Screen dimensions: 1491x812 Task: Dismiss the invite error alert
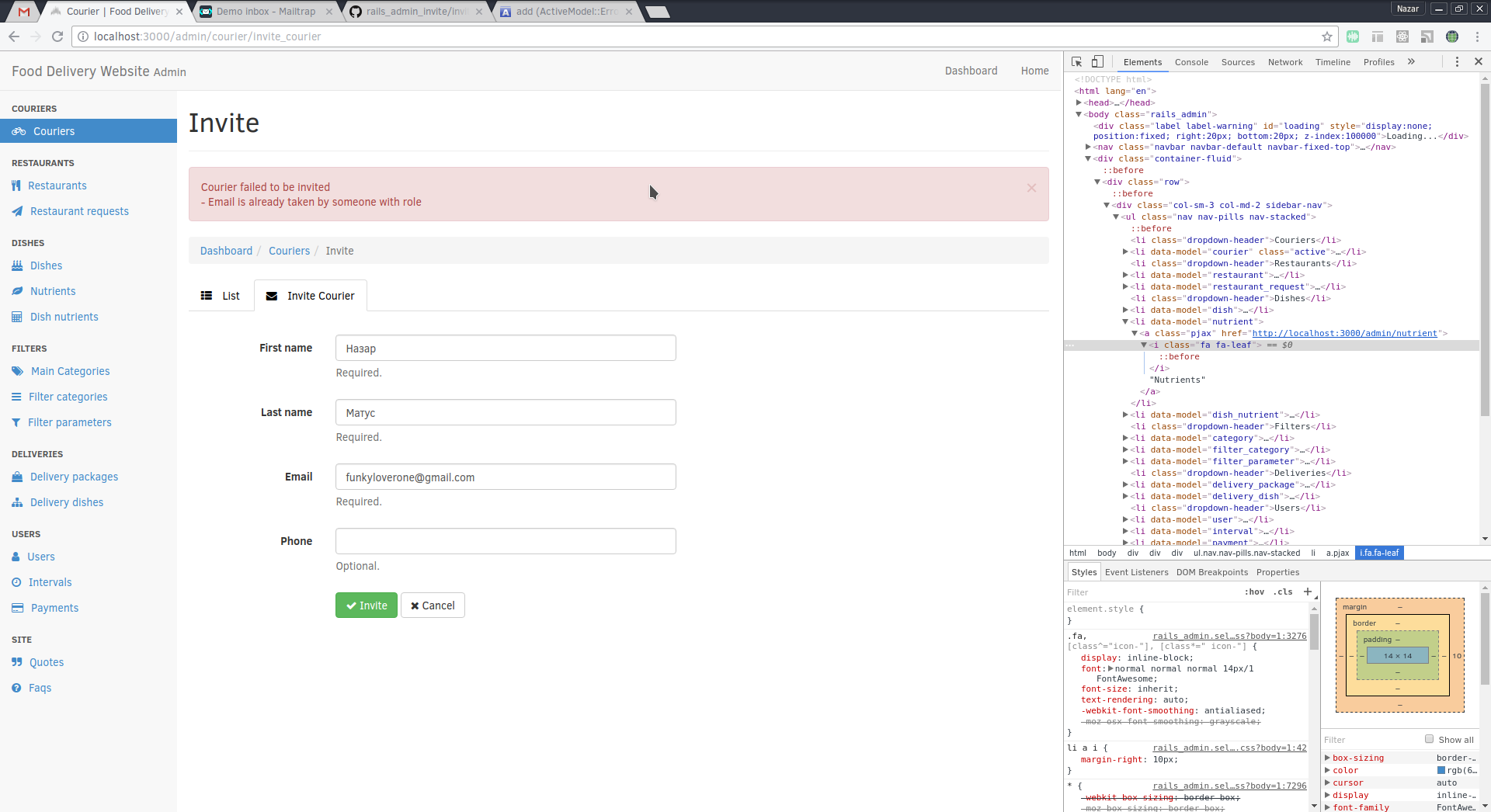[1031, 188]
